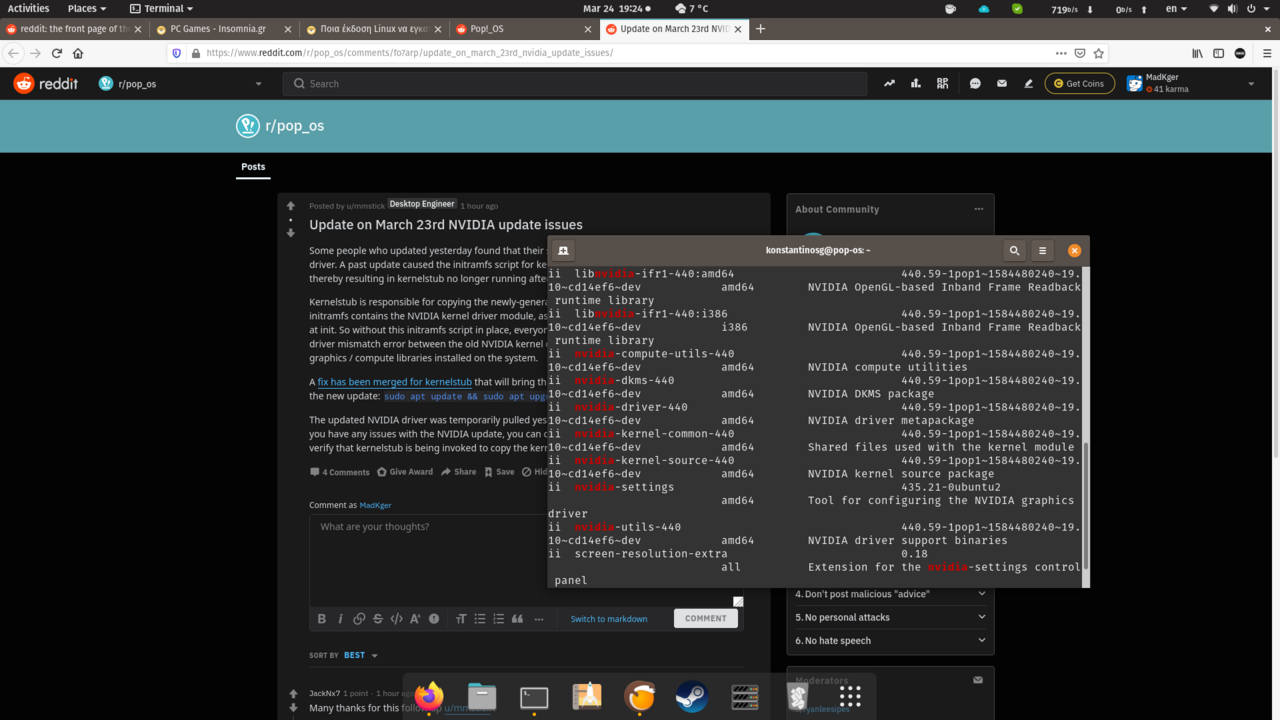Toggle heading formatting icon

click(x=461, y=619)
